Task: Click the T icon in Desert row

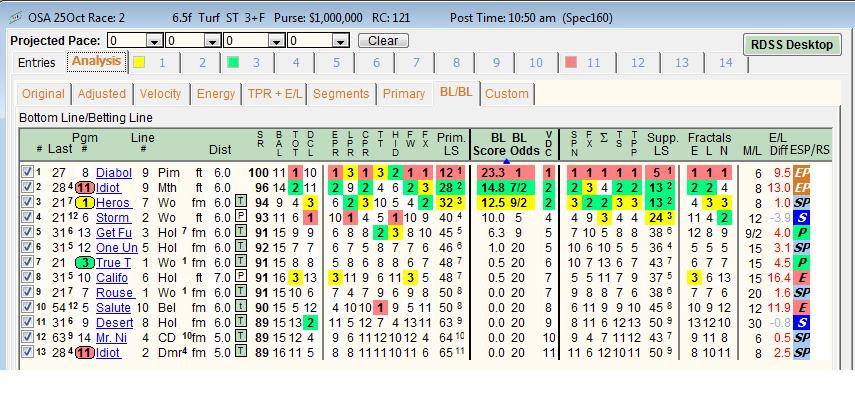Action: point(240,323)
